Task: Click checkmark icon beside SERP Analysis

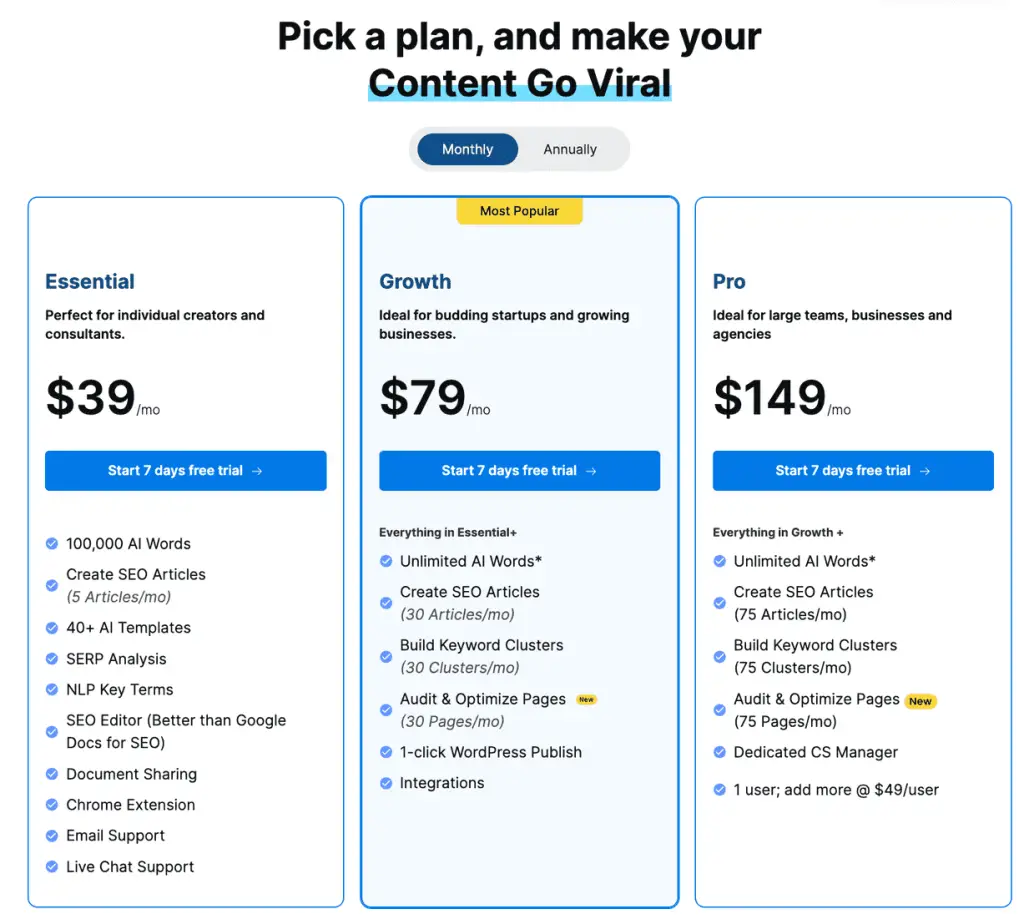Action: point(52,658)
